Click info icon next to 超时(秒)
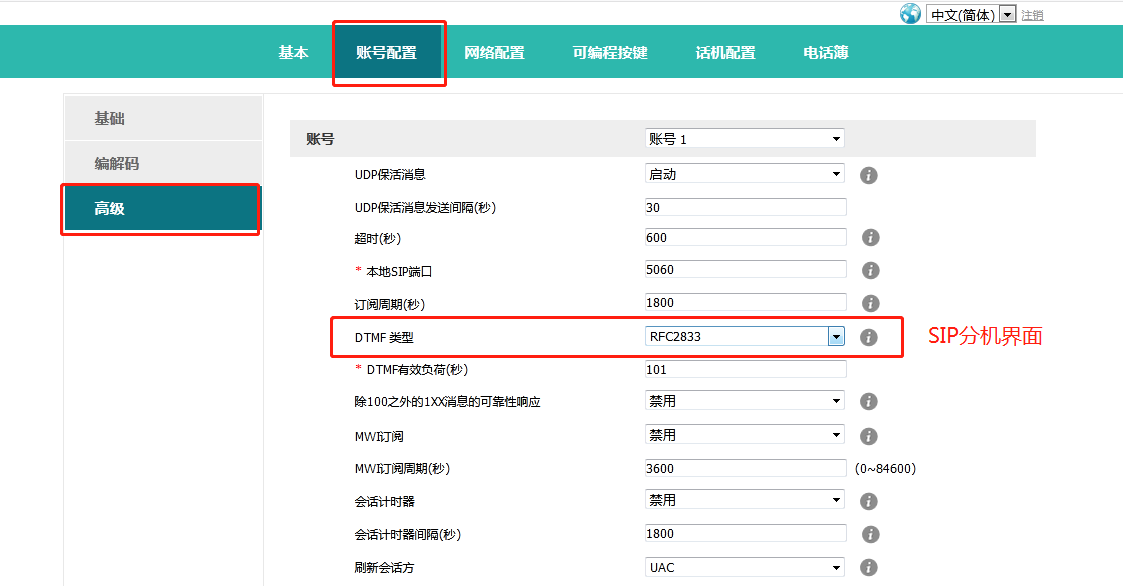 point(870,238)
